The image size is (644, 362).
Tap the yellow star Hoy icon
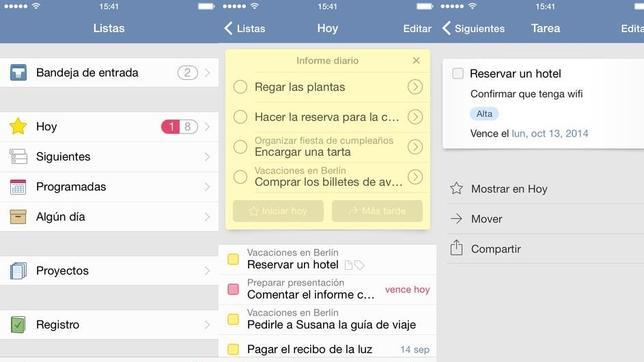click(x=18, y=127)
